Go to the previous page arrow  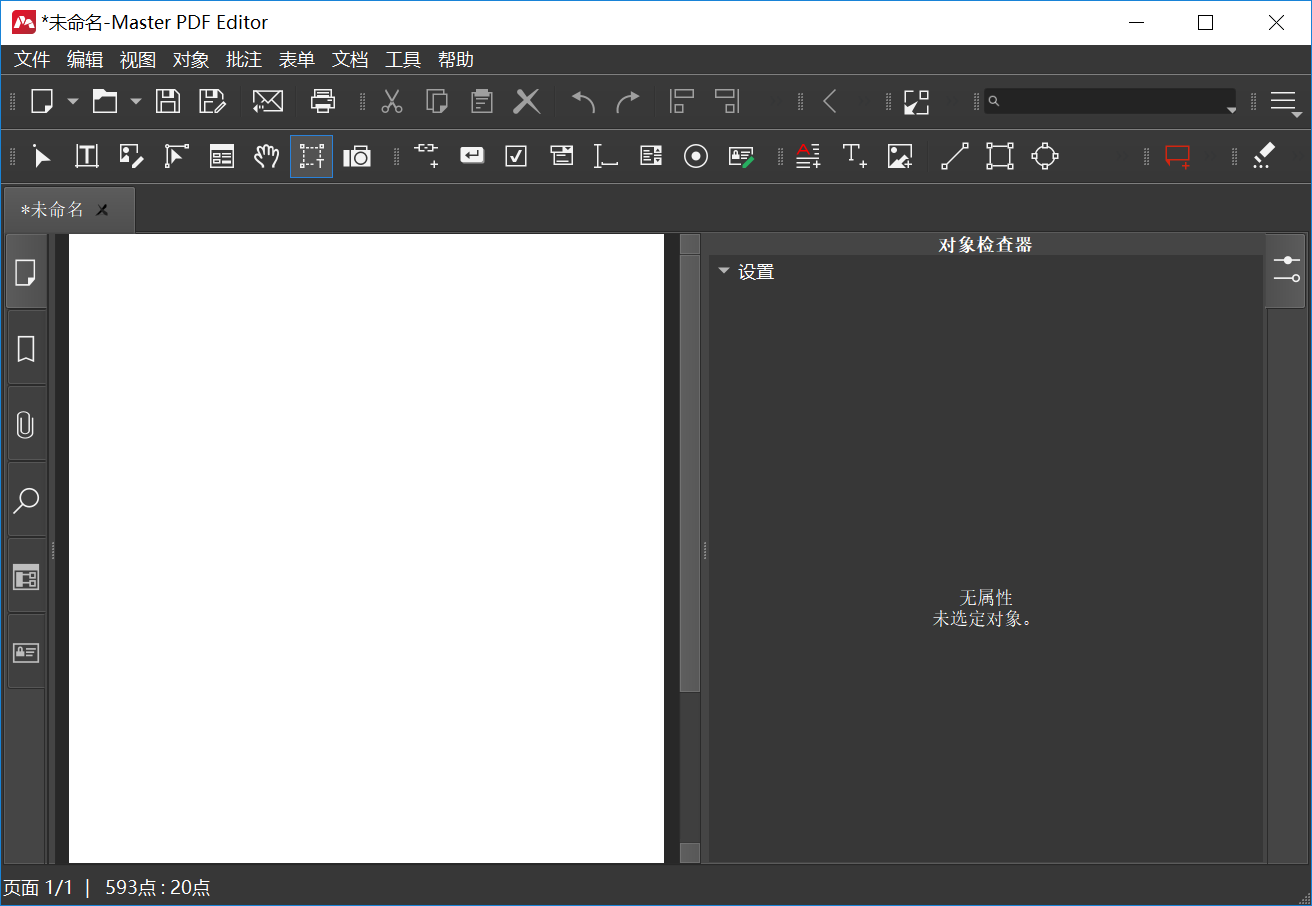tap(830, 101)
